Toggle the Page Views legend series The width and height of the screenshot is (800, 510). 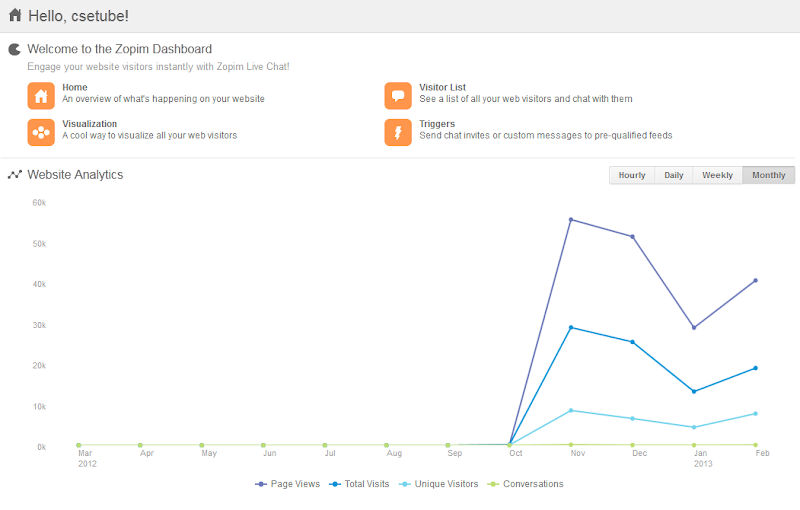[x=288, y=484]
